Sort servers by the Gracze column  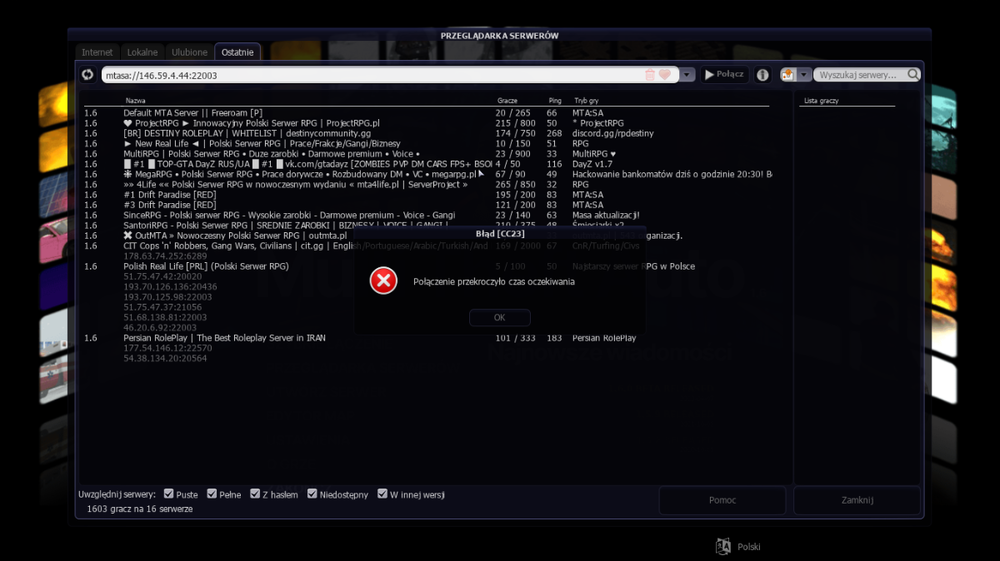pyautogui.click(x=507, y=101)
